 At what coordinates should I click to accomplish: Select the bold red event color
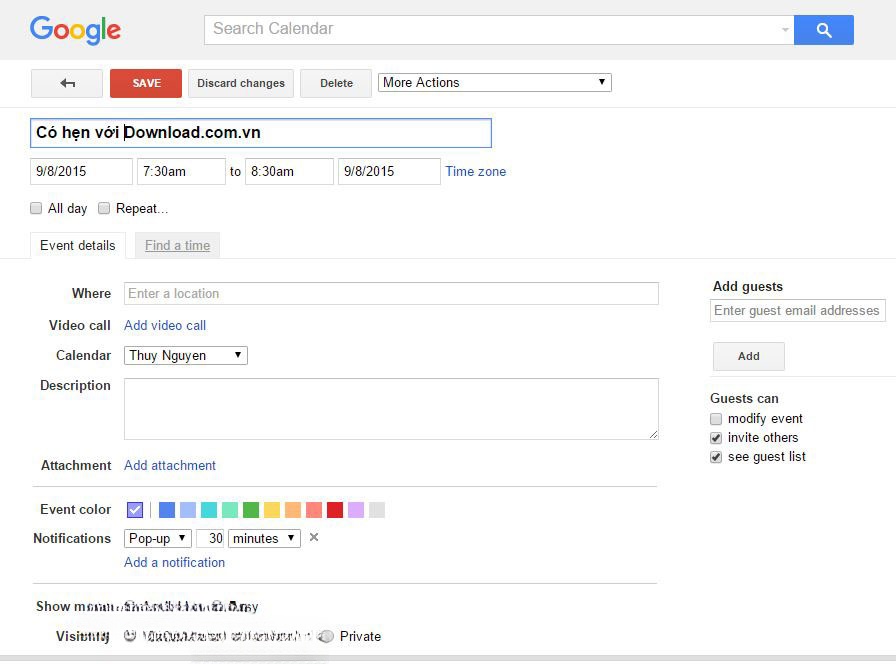point(335,510)
